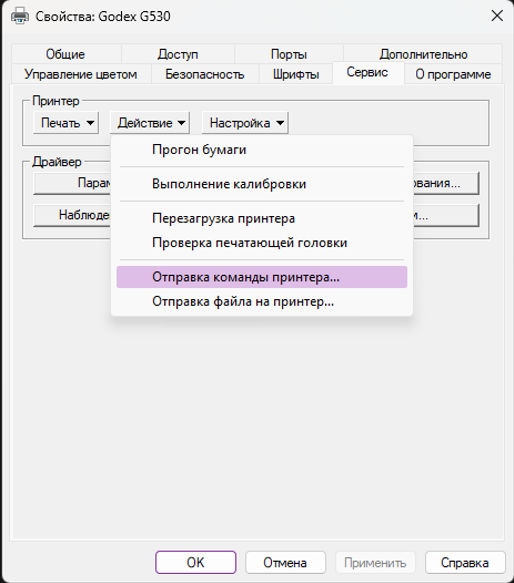The image size is (514, 583).
Task: Switch to the Безопасность tab
Action: click(205, 74)
